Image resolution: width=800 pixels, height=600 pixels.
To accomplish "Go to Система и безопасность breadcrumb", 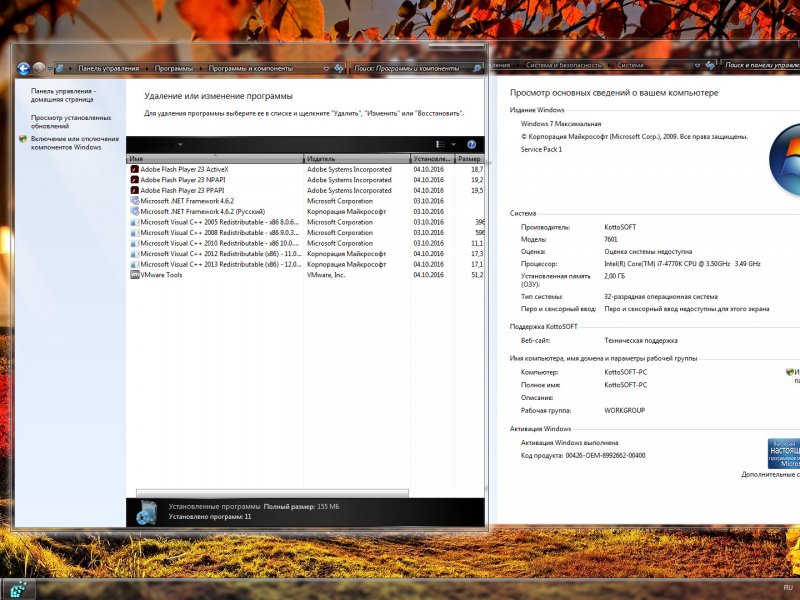I will point(563,65).
